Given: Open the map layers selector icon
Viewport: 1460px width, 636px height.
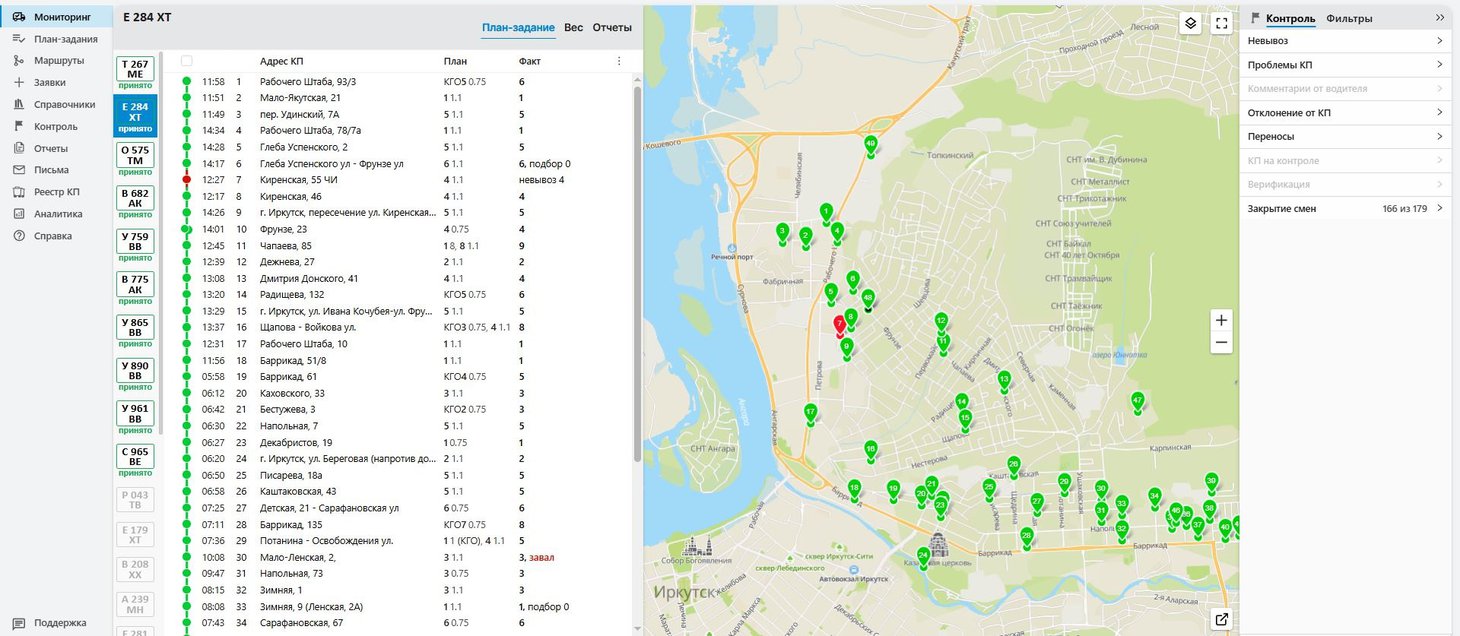Looking at the screenshot, I should [1190, 24].
